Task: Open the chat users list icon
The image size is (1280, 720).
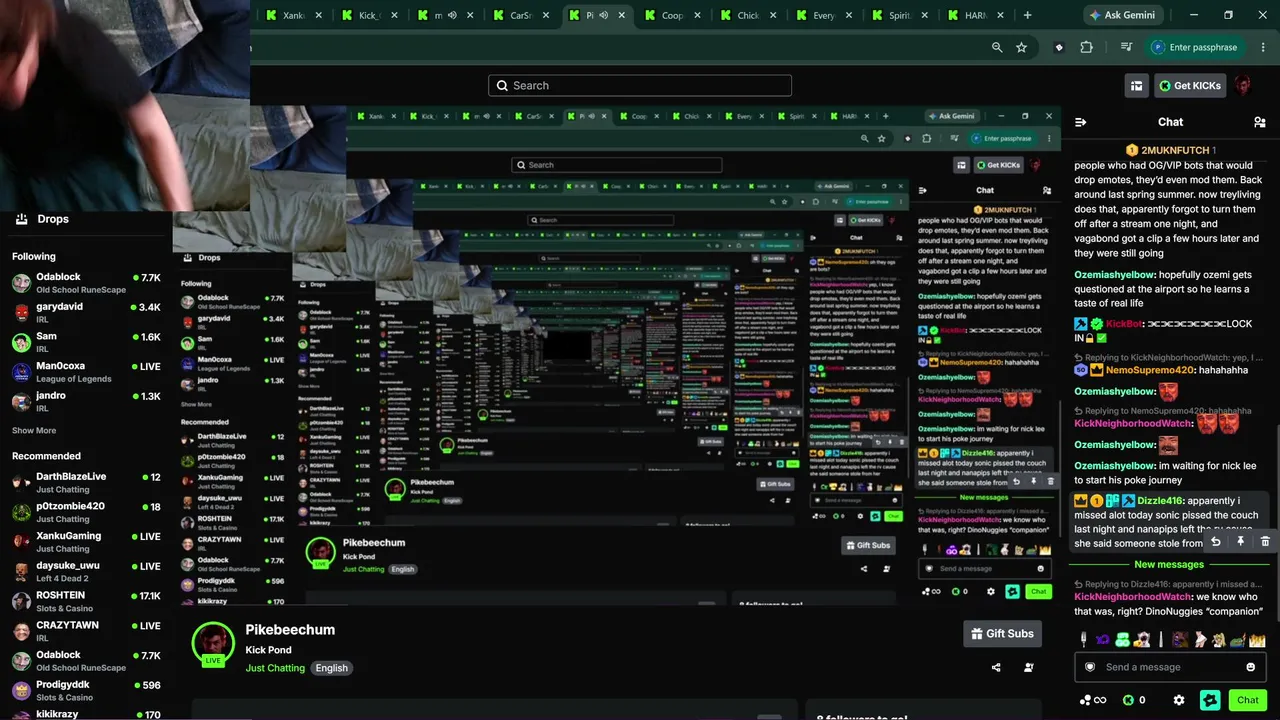Action: (x=1259, y=122)
